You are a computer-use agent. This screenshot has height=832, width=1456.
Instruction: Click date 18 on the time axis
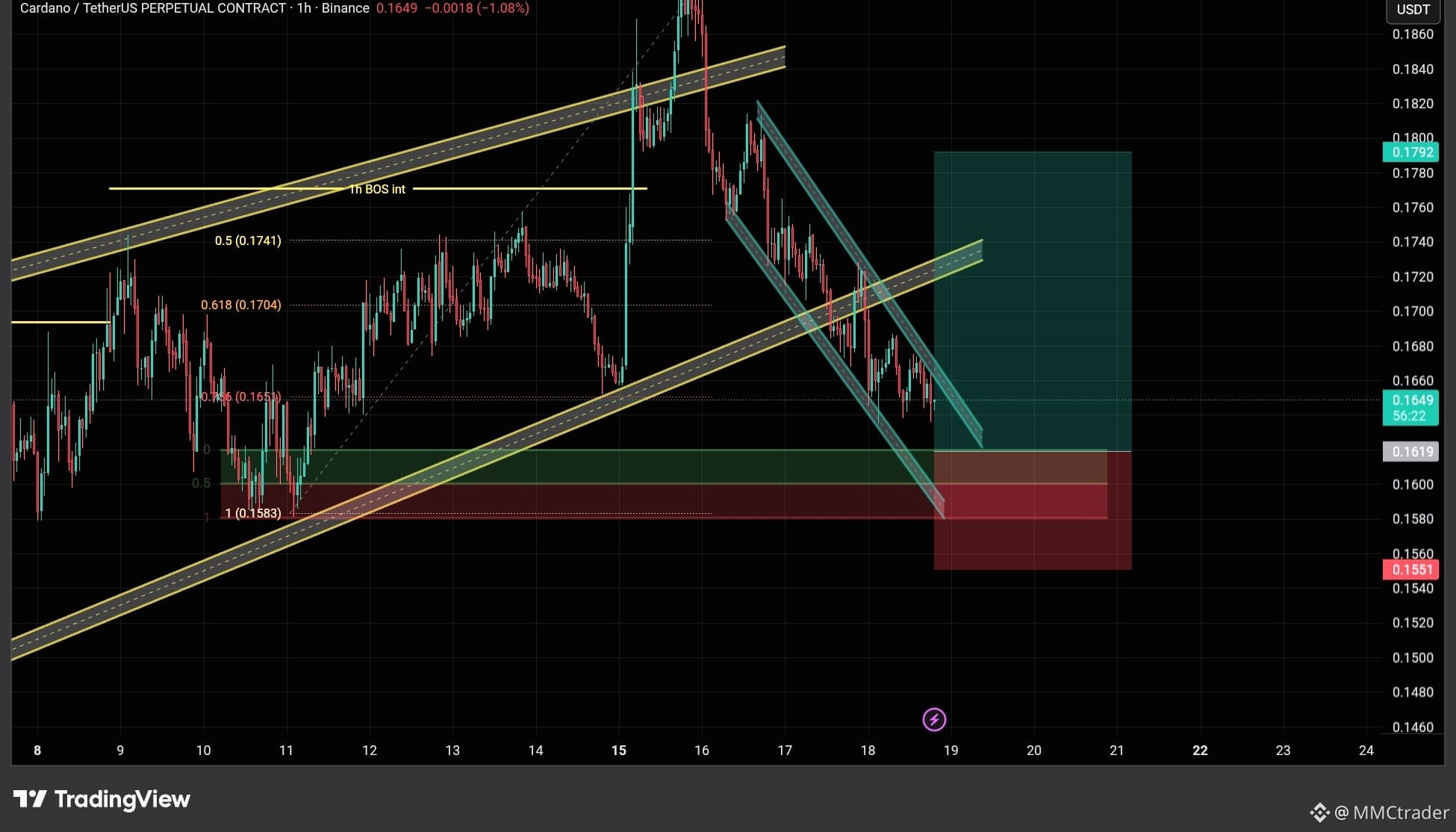(868, 751)
